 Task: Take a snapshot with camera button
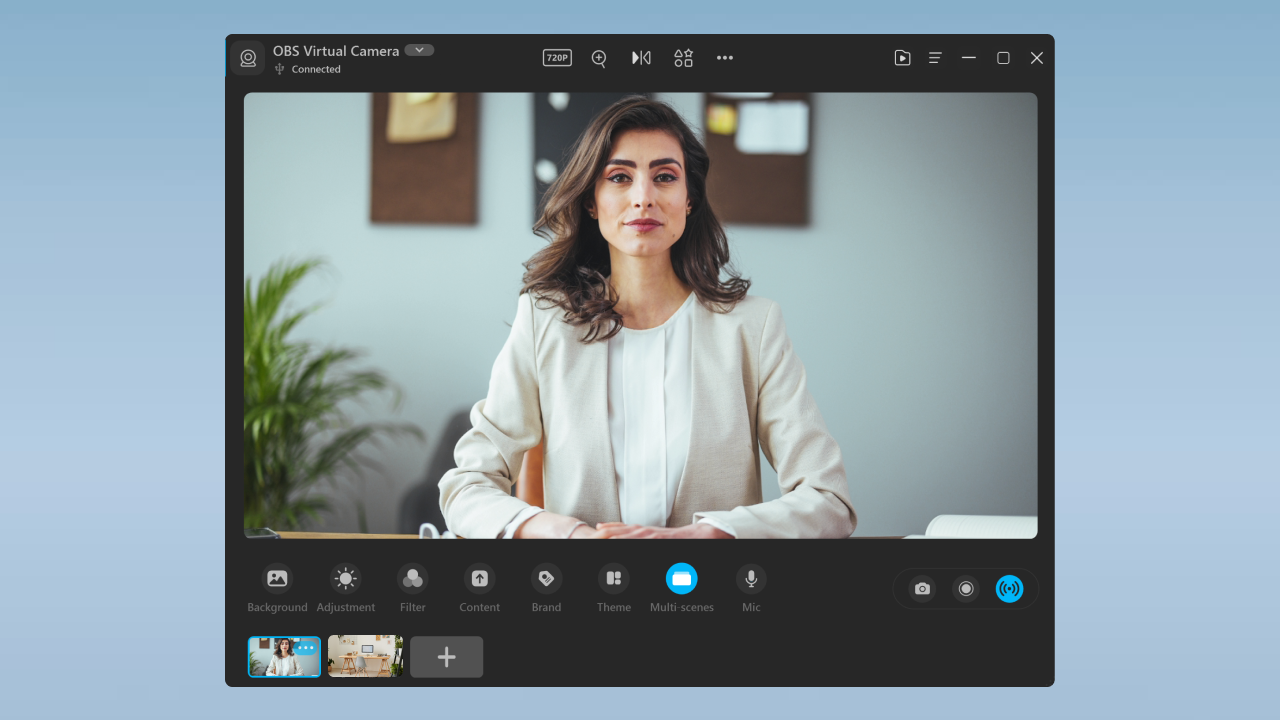[922, 589]
